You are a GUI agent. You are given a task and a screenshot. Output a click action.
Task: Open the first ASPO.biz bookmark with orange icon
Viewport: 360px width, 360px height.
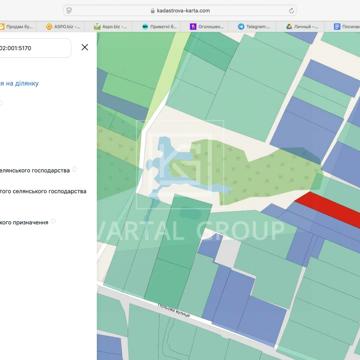(63, 27)
